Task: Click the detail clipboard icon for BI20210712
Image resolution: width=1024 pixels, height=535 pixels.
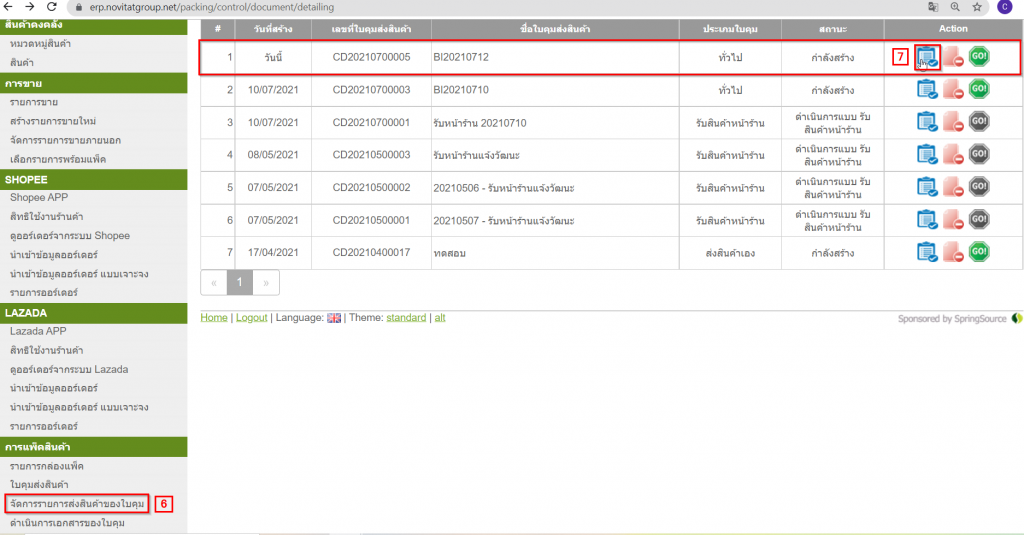Action: point(926,57)
